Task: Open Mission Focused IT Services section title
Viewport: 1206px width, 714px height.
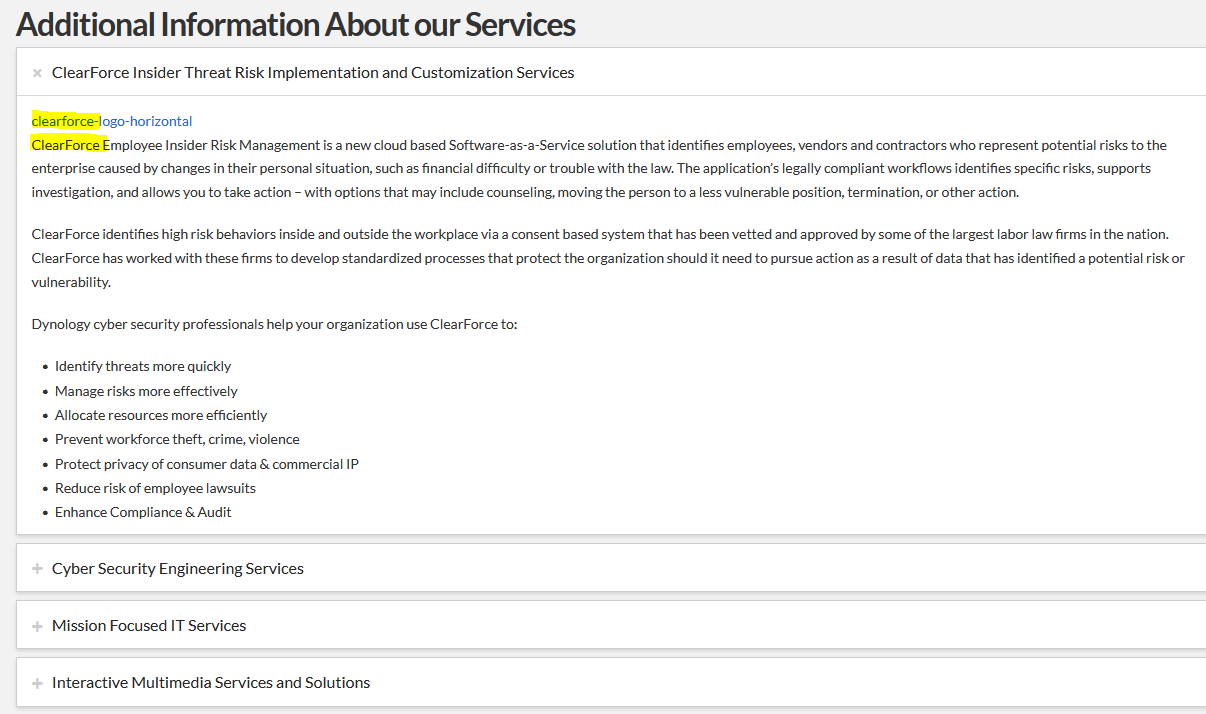Action: tap(149, 625)
